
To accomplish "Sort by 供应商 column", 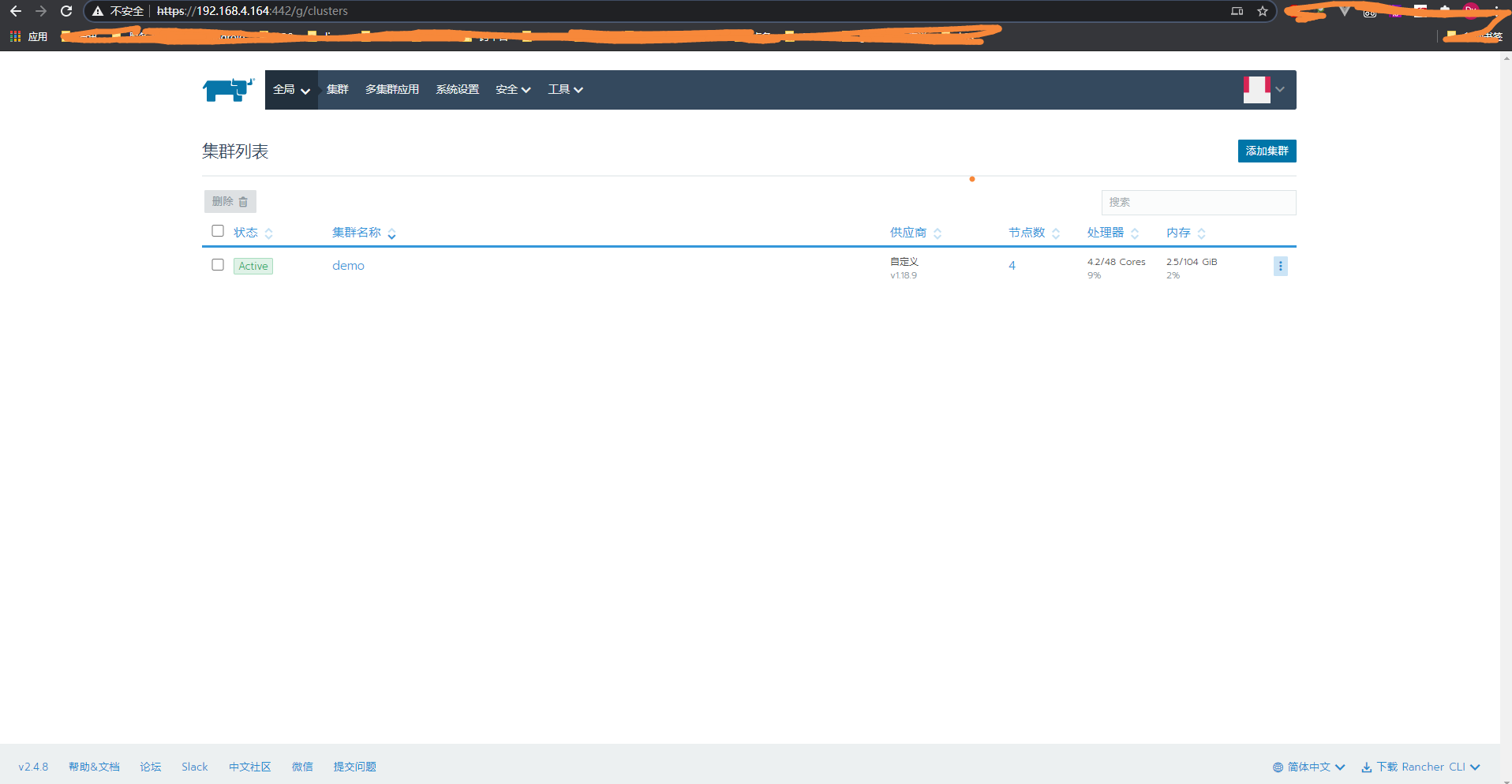I will [x=915, y=233].
